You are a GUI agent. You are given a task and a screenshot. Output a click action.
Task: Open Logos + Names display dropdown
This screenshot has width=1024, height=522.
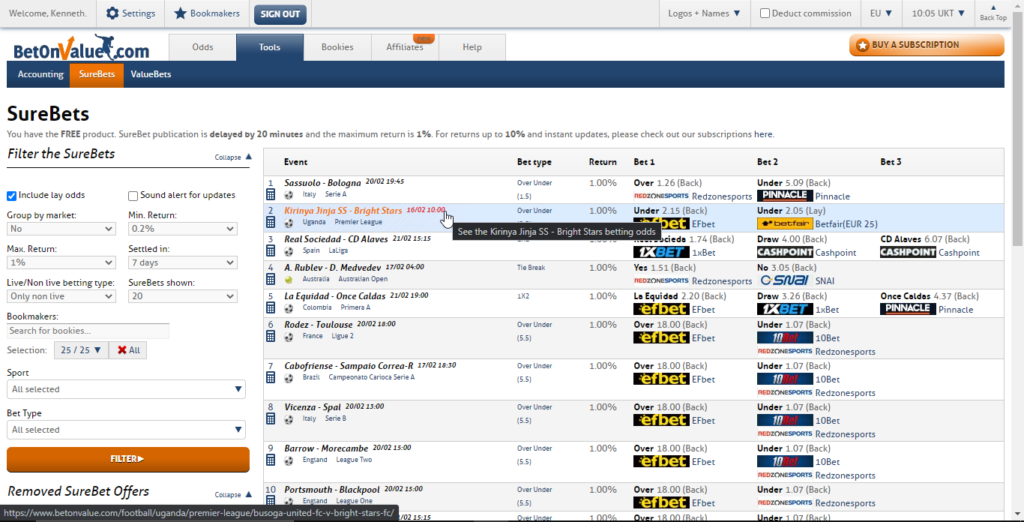704,13
